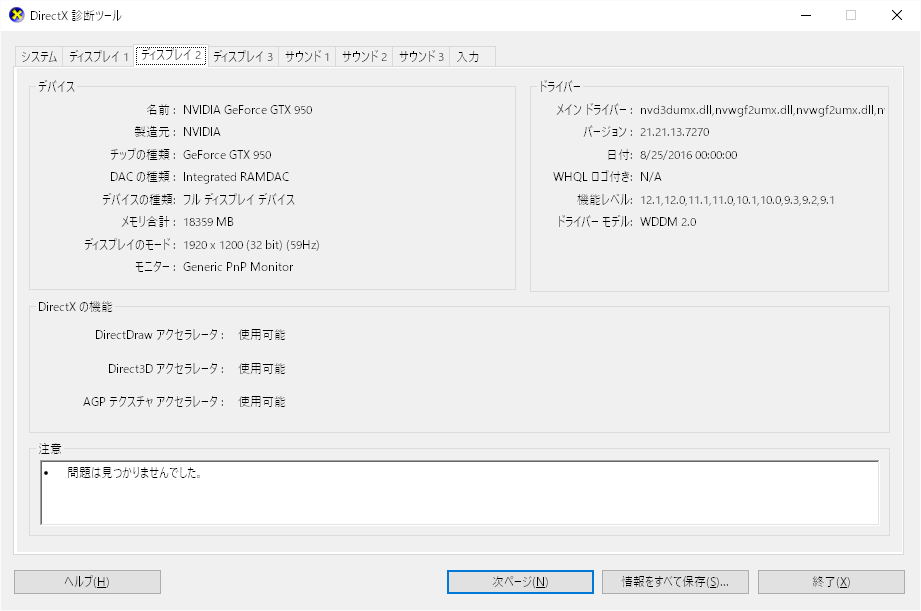Viewport: 921px width, 611px height.
Task: Click the manufacturer value NVIDIA
Action: tap(201, 132)
